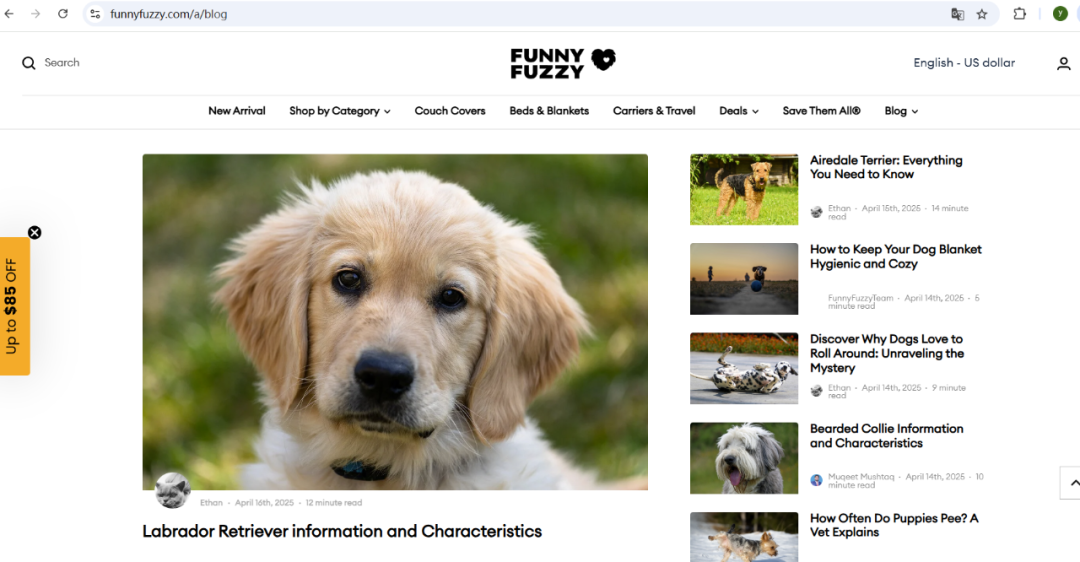Open the browser extensions puzzle icon

coord(1019,14)
